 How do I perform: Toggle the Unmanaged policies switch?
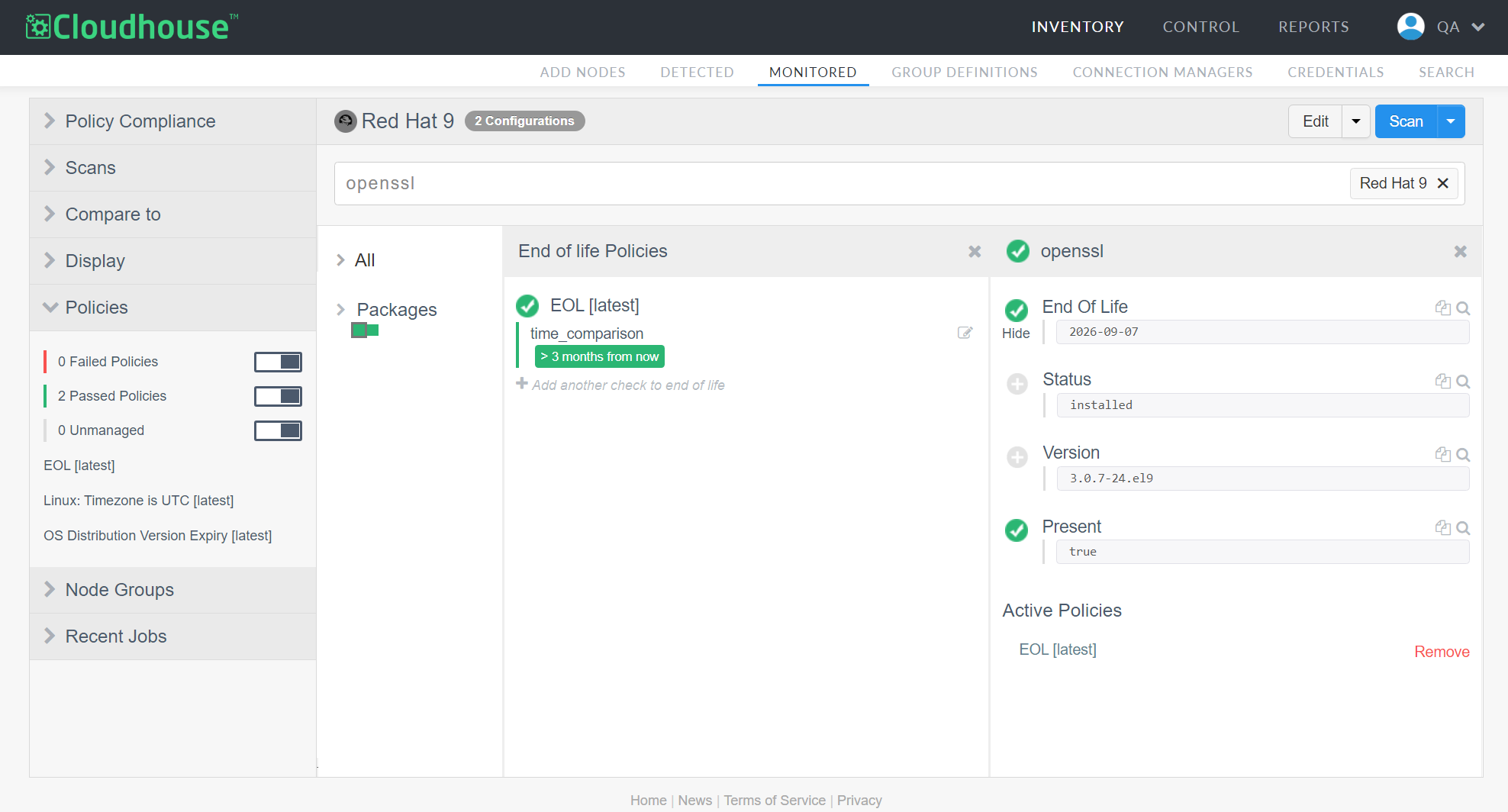[278, 430]
